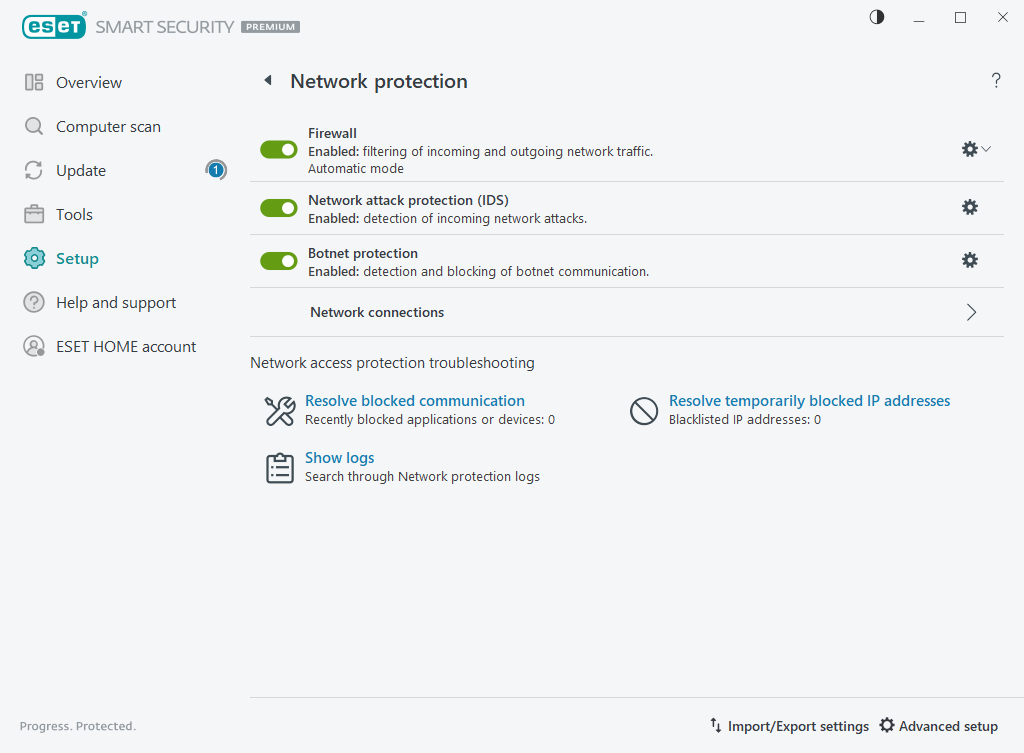Toggle Botnet protection off
Viewport: 1024px width, 753px height.
(278, 260)
